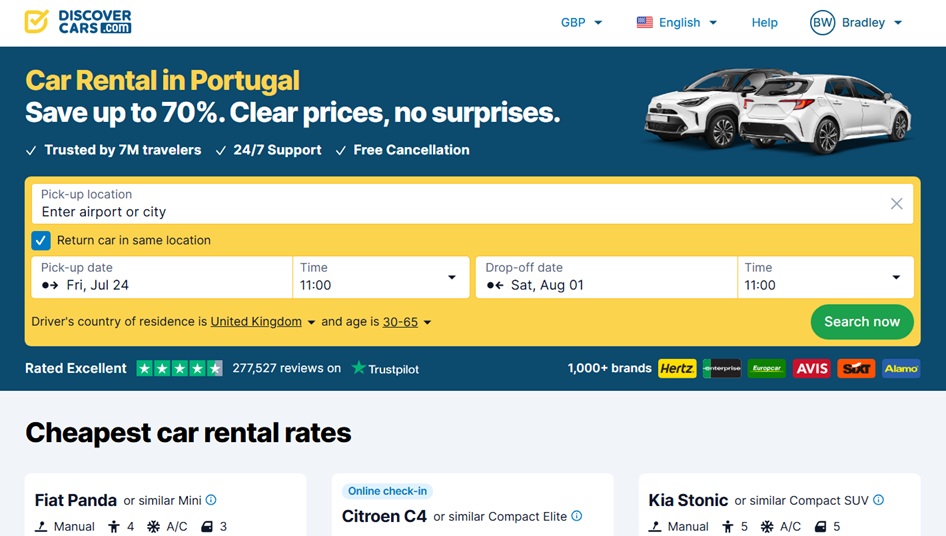Uncheck Return car in same location

41,240
